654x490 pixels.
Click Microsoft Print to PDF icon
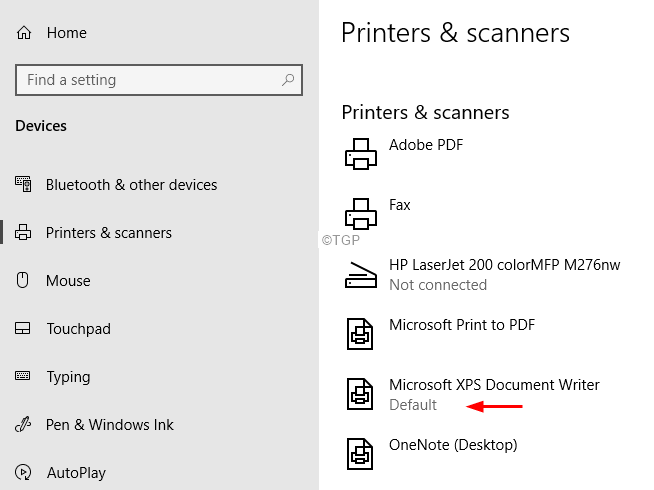(360, 334)
